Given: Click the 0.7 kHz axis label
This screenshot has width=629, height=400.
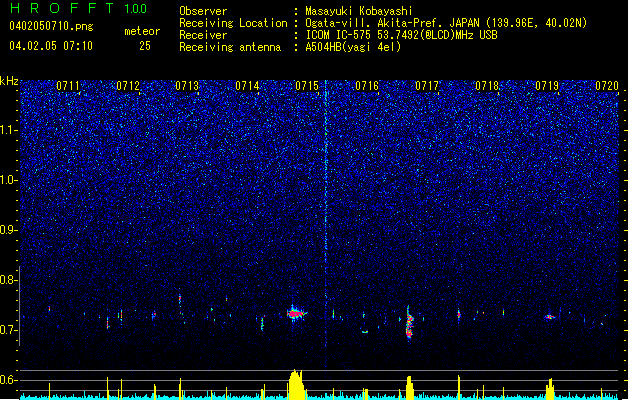Looking at the screenshot, I should (9, 330).
